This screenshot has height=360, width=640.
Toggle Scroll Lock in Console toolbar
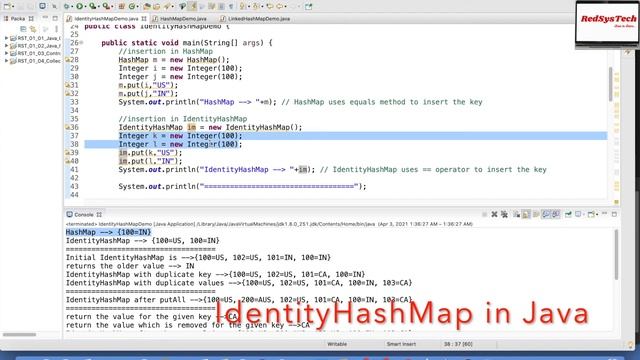pos(526,214)
